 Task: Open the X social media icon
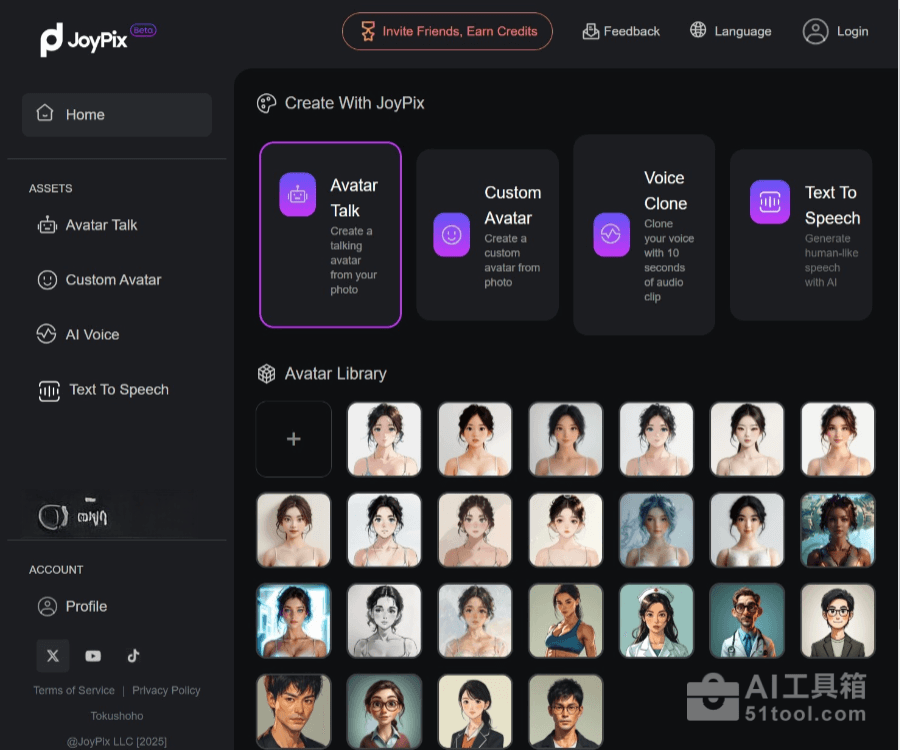(53, 656)
